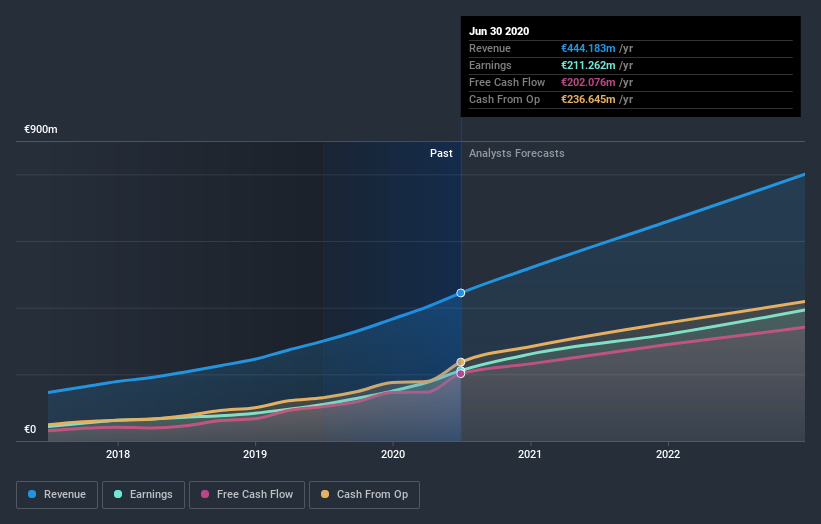Click the €900m y-axis label
Image resolution: width=821 pixels, height=524 pixels.
click(x=41, y=129)
